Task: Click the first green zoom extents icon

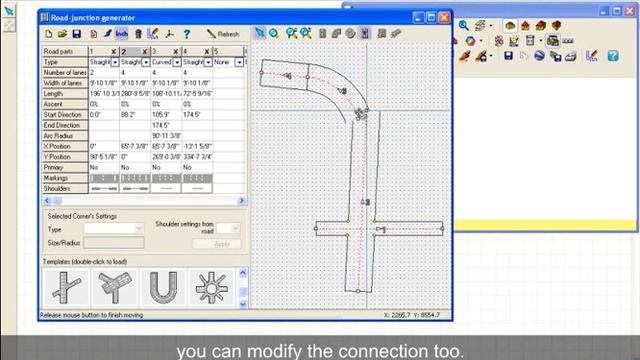Action: (x=291, y=33)
